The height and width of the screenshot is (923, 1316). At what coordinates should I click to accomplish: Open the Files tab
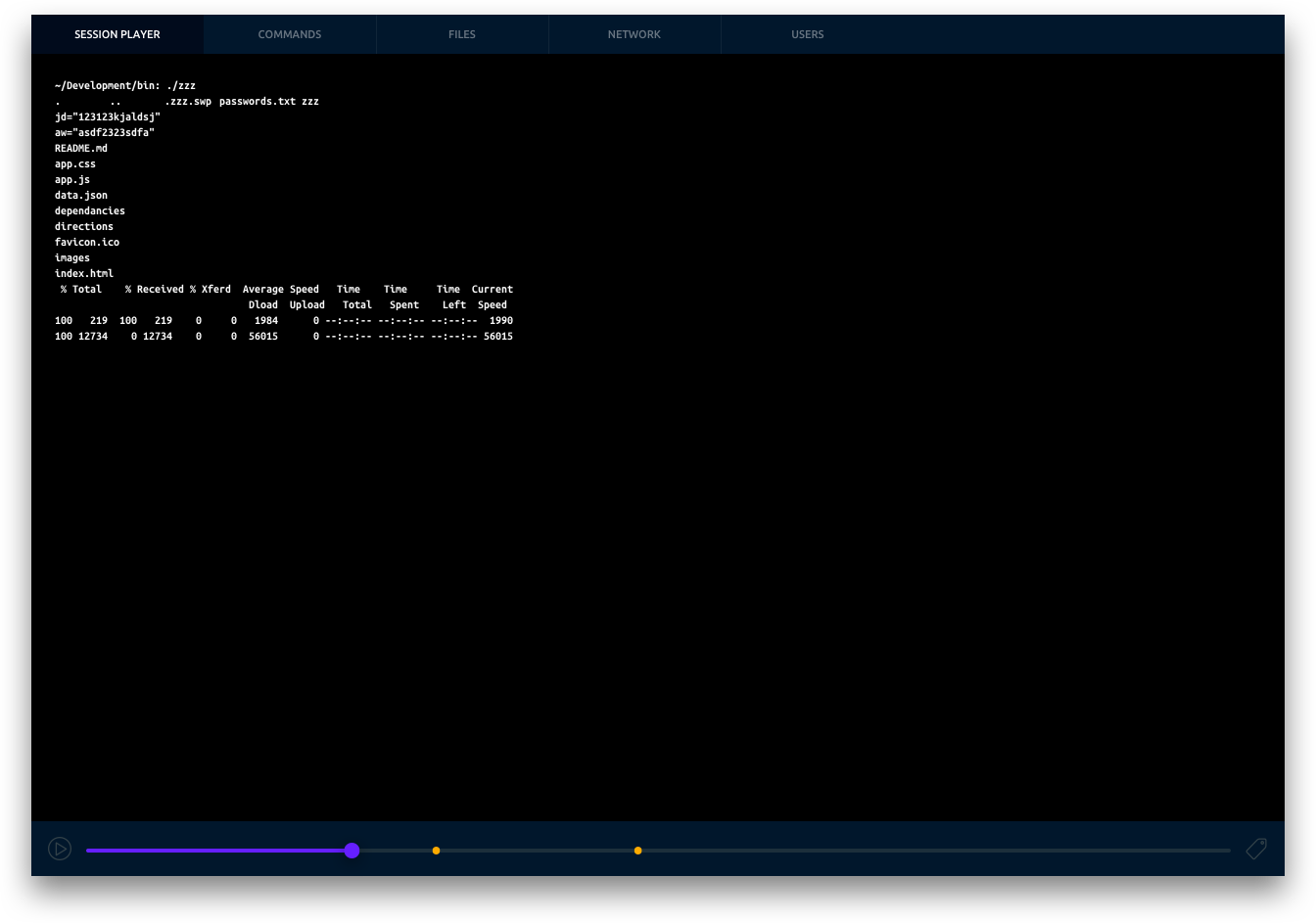462,34
